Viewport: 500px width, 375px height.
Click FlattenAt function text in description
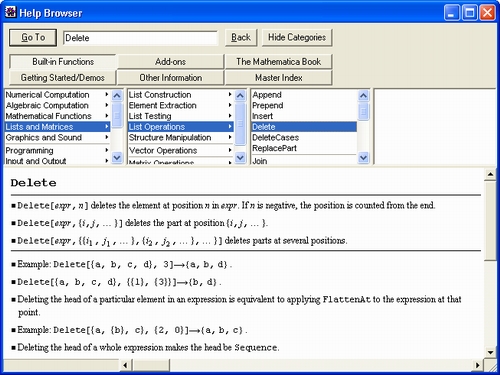pos(346,299)
